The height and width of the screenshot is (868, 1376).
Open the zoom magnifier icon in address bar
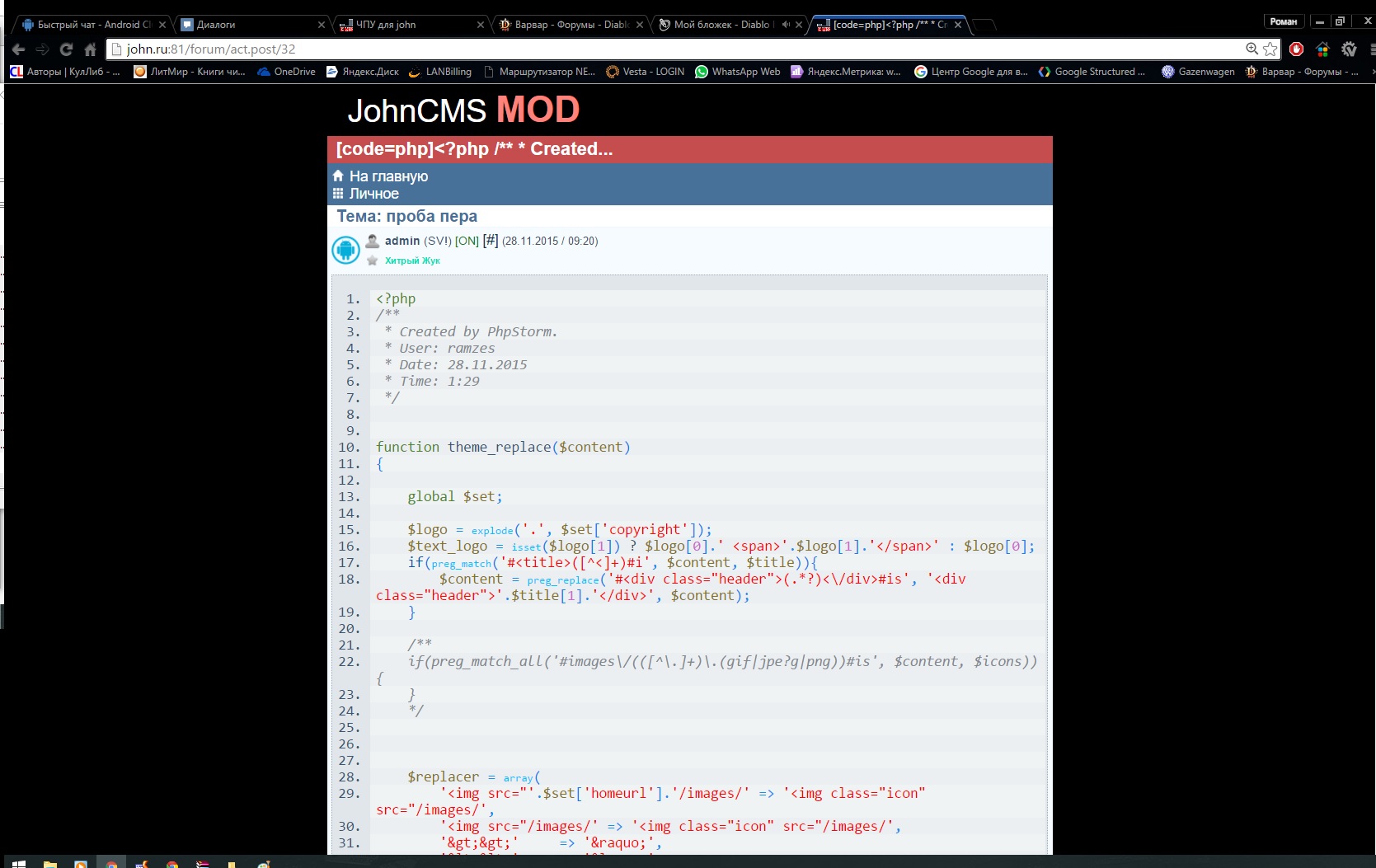[1252, 49]
